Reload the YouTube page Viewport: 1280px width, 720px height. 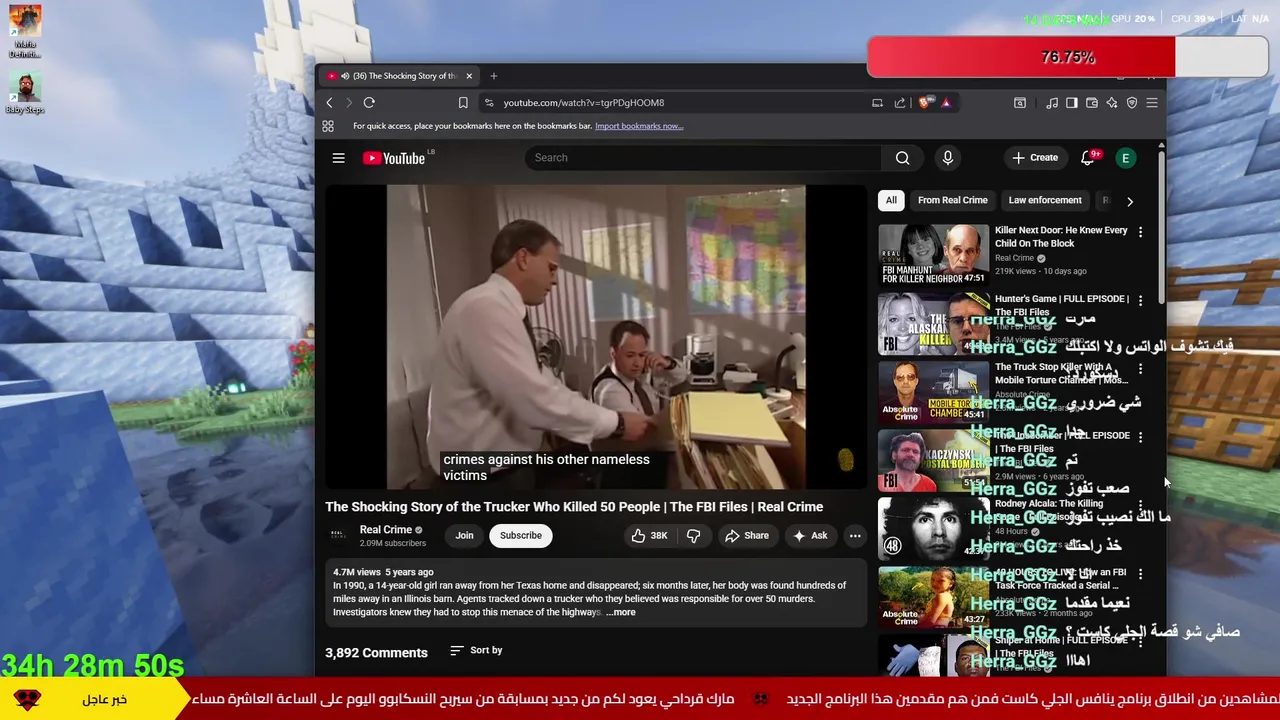(369, 102)
